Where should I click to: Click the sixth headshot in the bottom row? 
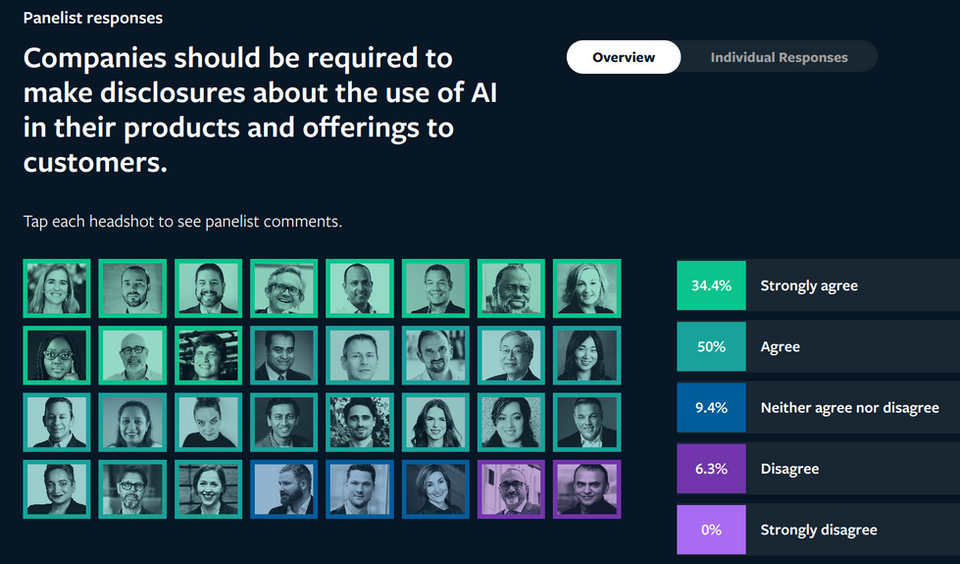[435, 489]
